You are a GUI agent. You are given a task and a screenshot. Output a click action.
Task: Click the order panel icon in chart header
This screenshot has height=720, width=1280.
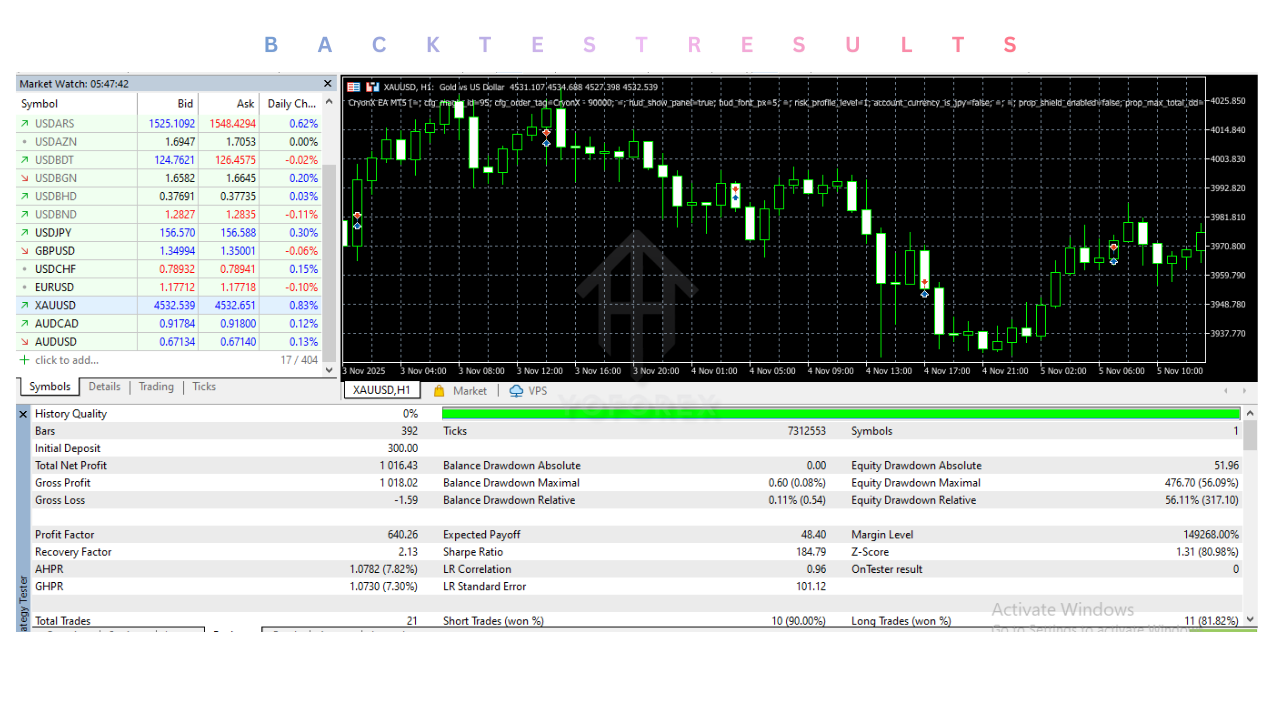pos(352,87)
